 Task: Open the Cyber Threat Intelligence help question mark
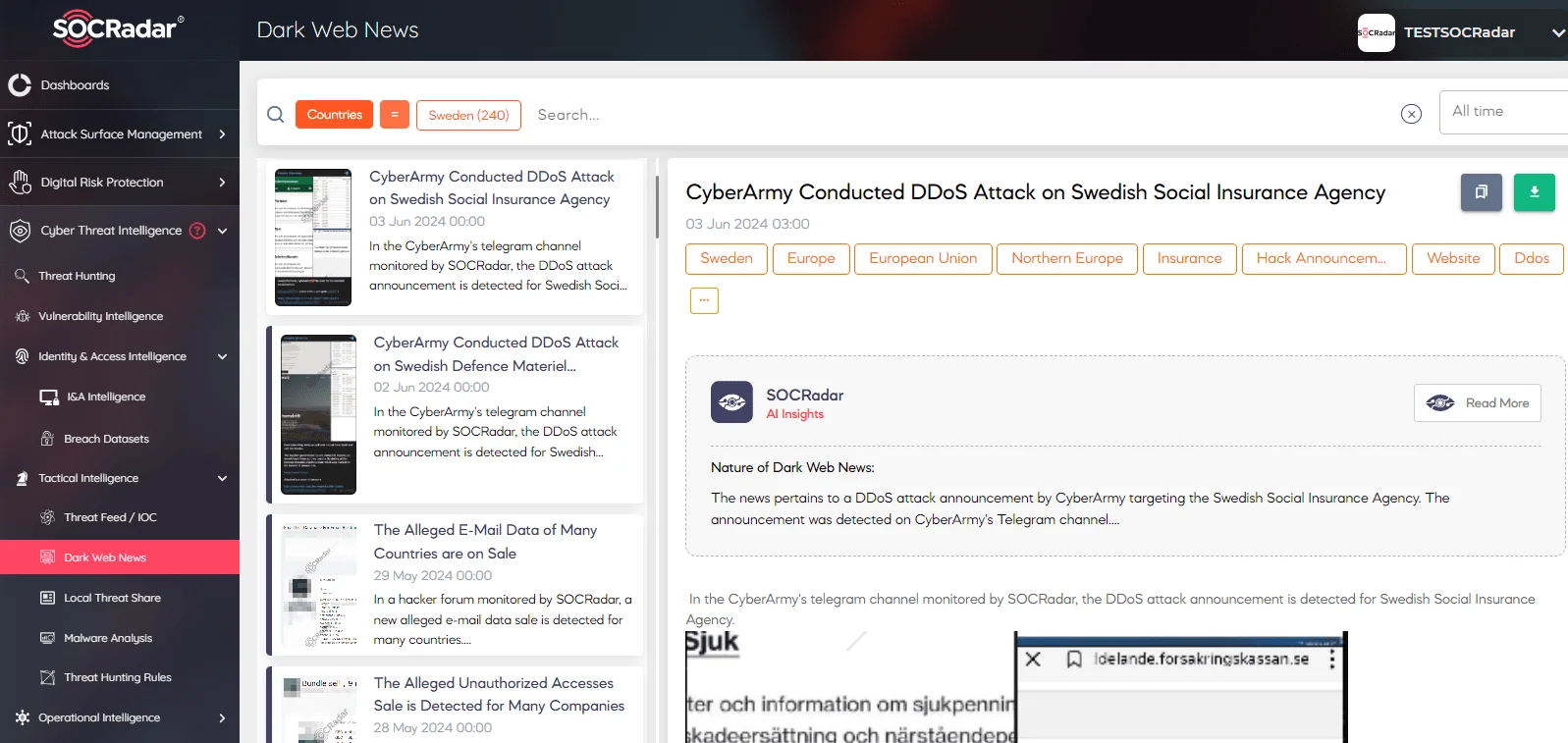pyautogui.click(x=197, y=231)
